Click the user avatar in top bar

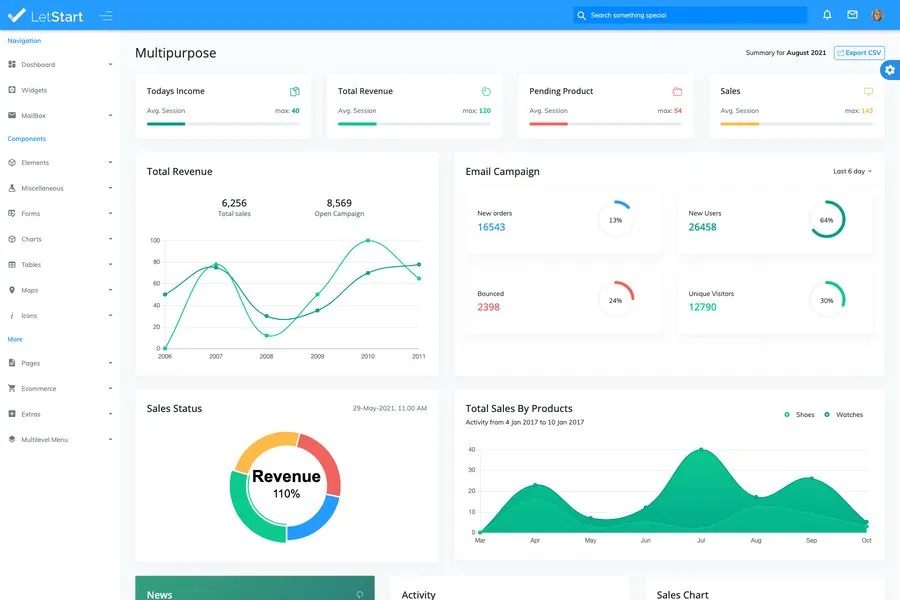point(877,15)
